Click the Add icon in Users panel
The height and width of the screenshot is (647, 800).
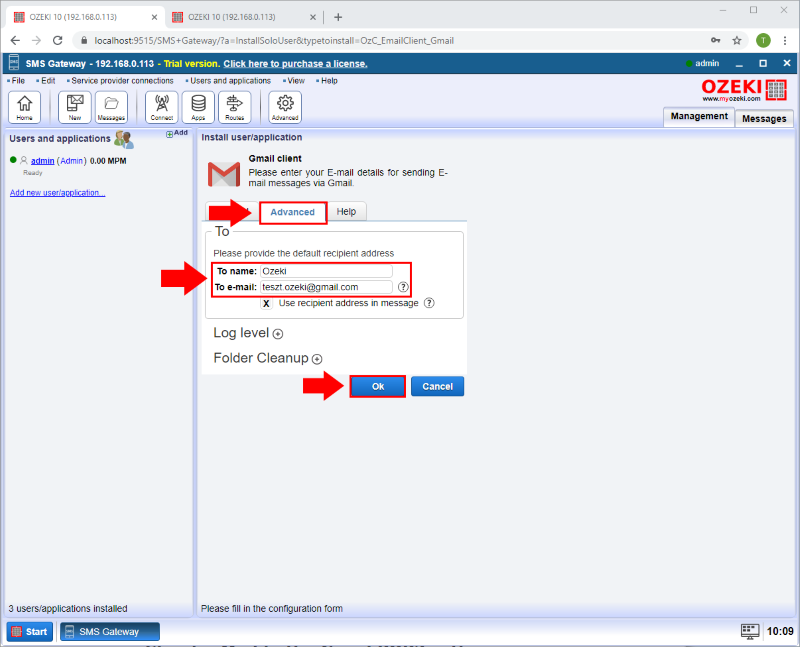[177, 133]
